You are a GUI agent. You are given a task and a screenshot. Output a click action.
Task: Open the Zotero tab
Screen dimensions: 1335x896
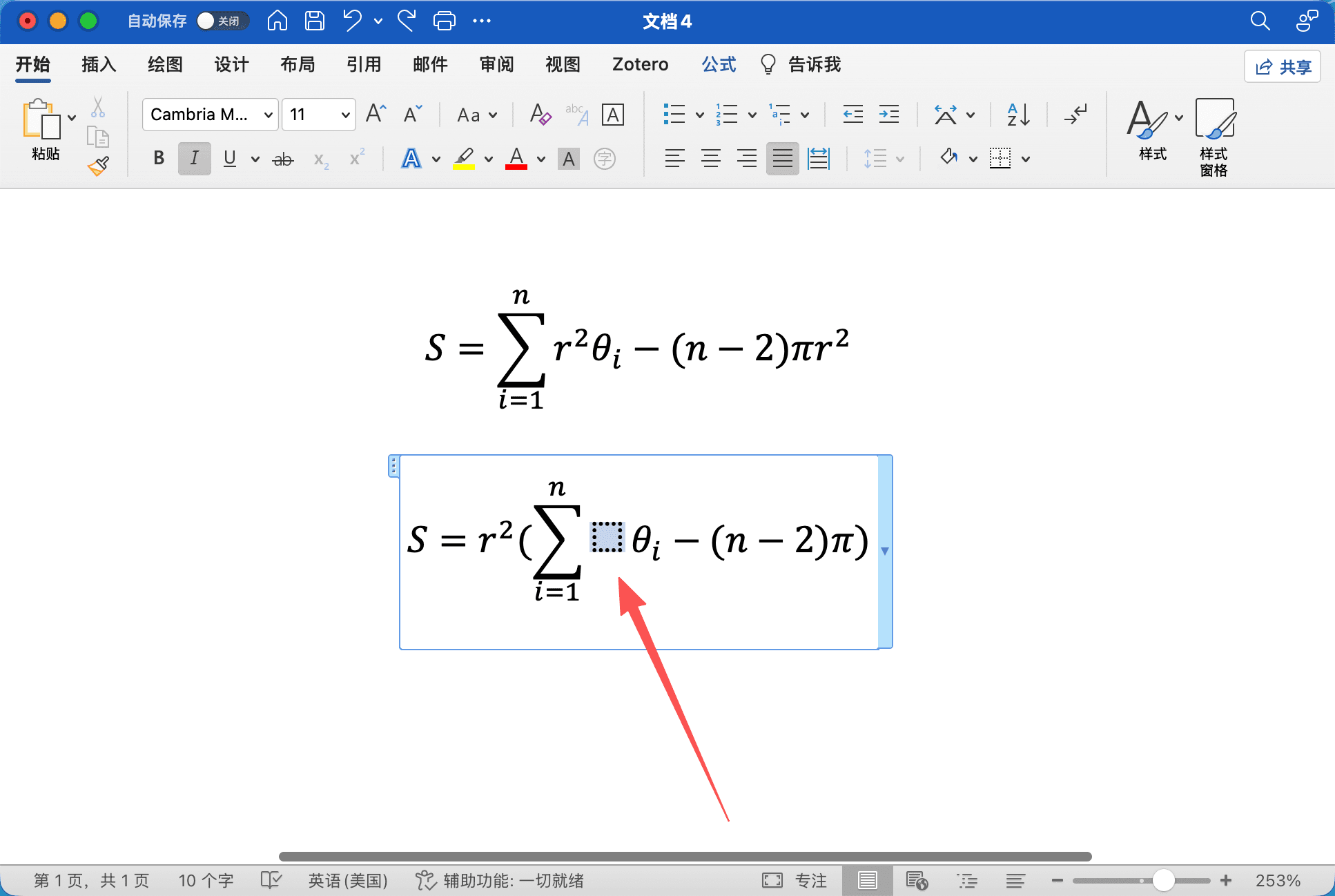[x=639, y=64]
